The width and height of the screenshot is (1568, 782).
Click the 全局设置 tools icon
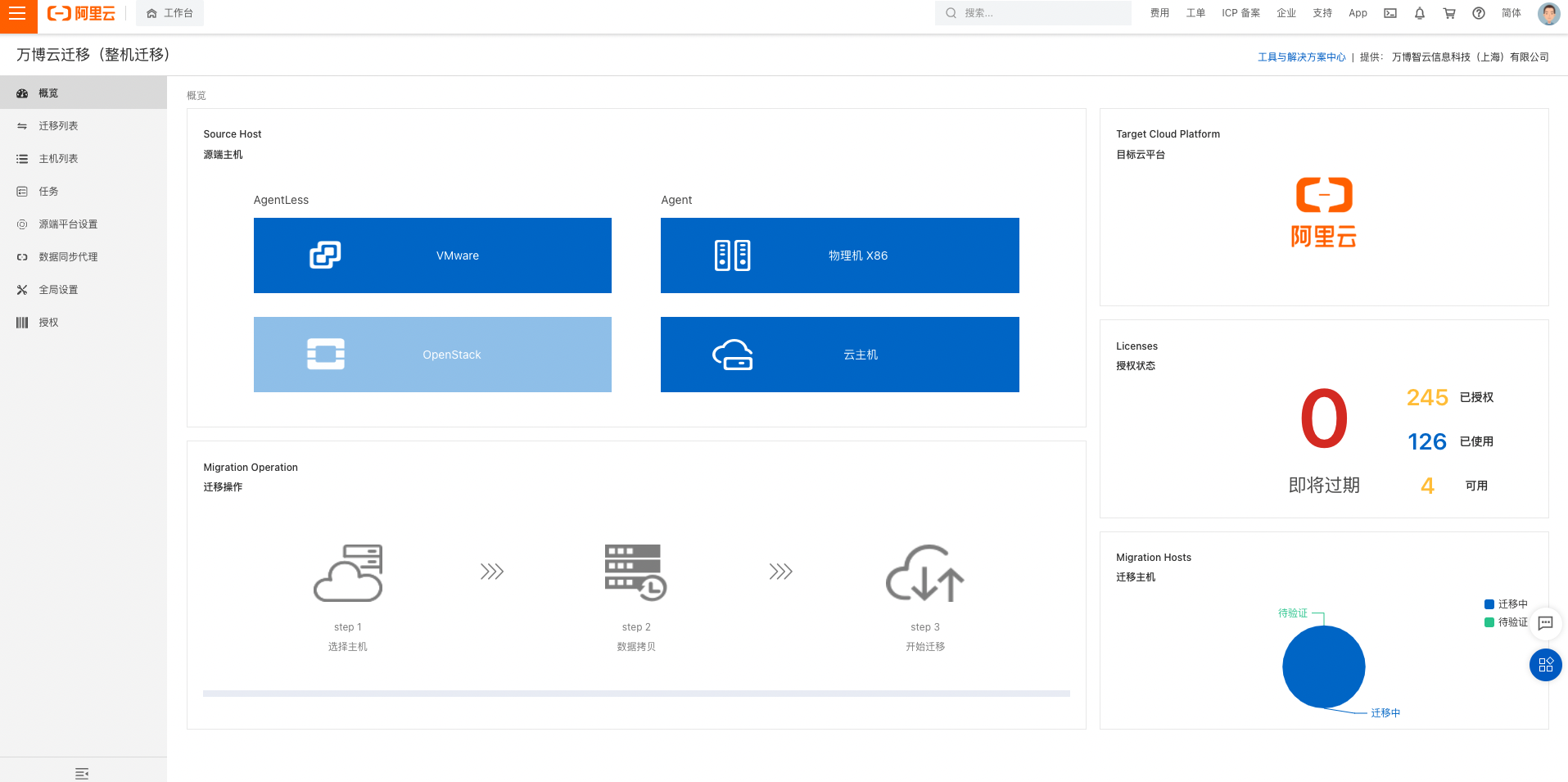(22, 290)
